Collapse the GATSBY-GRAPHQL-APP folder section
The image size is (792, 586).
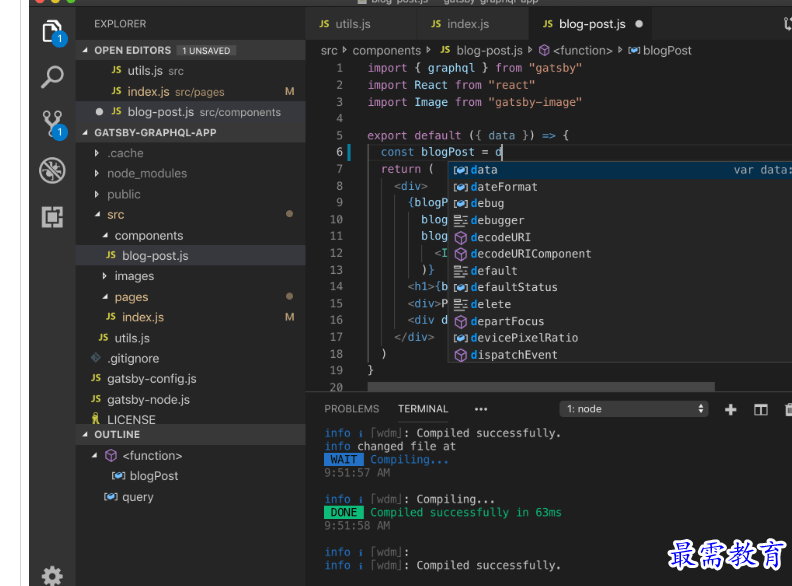tap(85, 132)
